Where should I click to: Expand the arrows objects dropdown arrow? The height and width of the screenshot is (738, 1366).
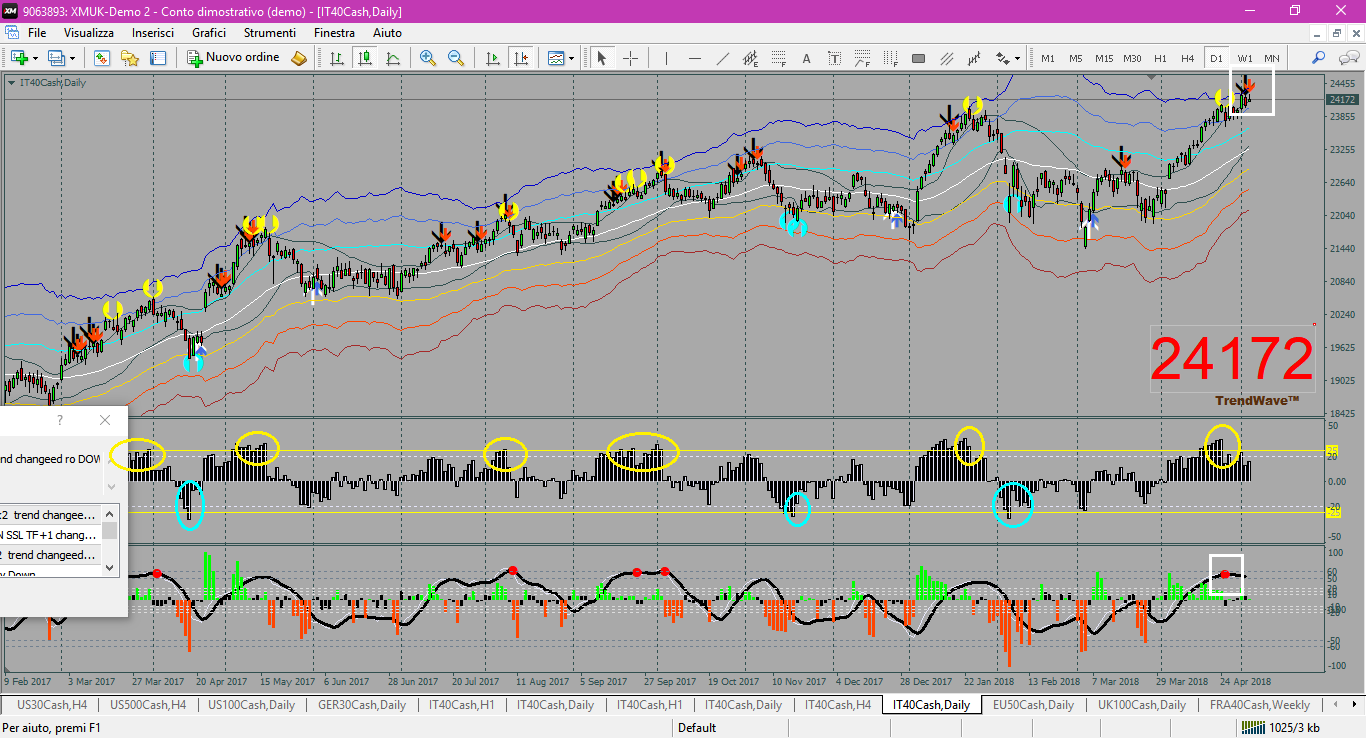tap(1018, 59)
